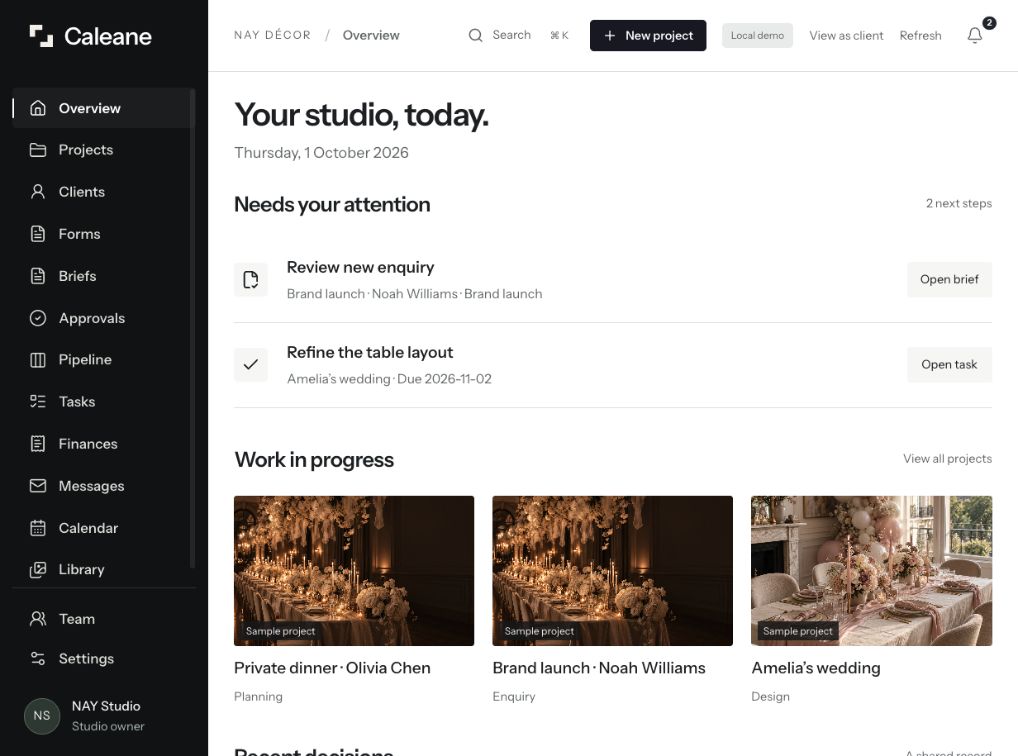The image size is (1018, 756).
Task: Click the checkmark icon beside Refine the table layout
Action: coord(251,364)
